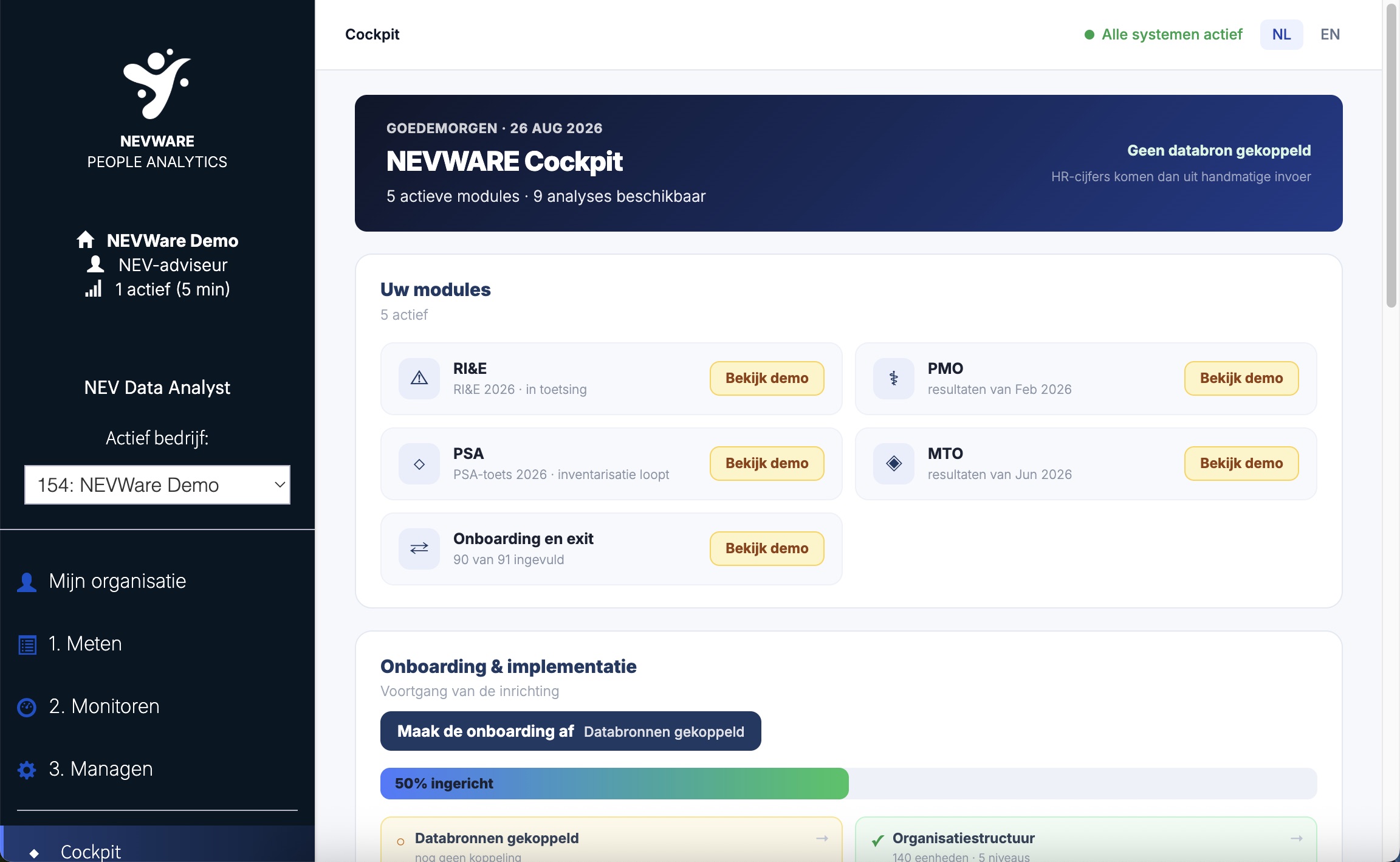Image resolution: width=1400 pixels, height=862 pixels.
Task: Click Bekijk demo for Onboarding en exit
Action: pos(767,548)
